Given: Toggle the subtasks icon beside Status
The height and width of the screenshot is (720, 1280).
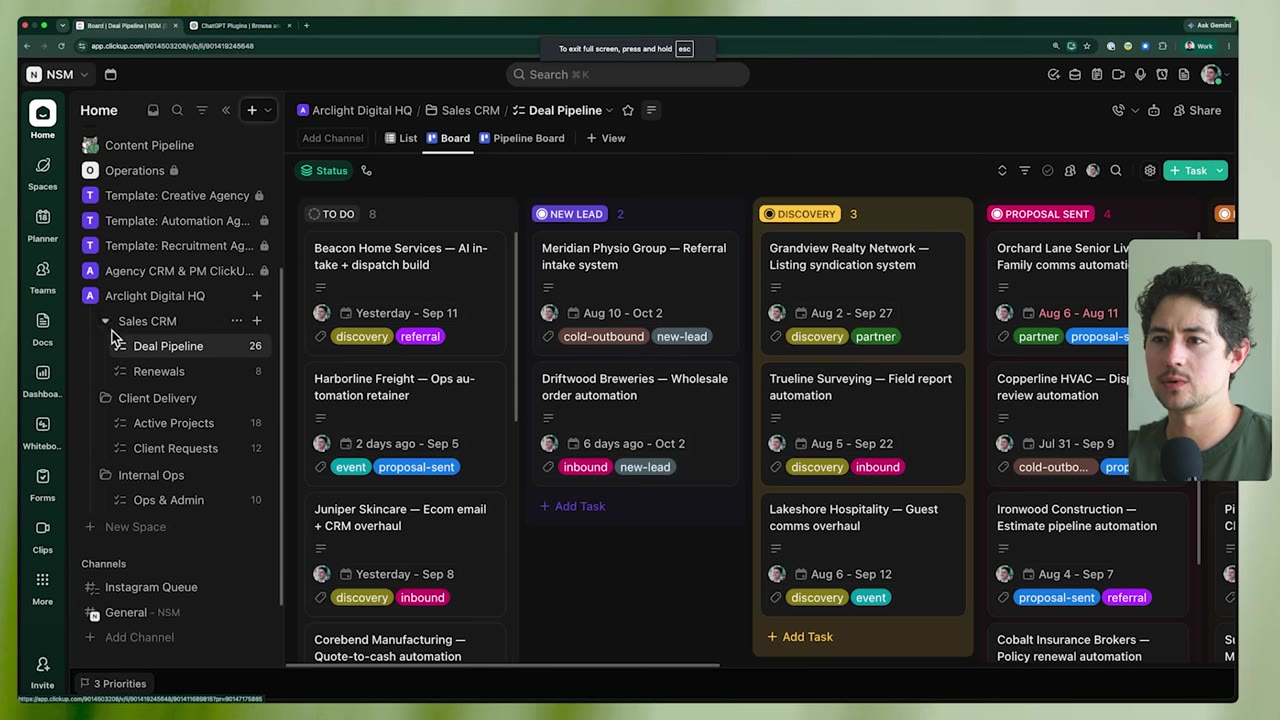Looking at the screenshot, I should [x=366, y=171].
